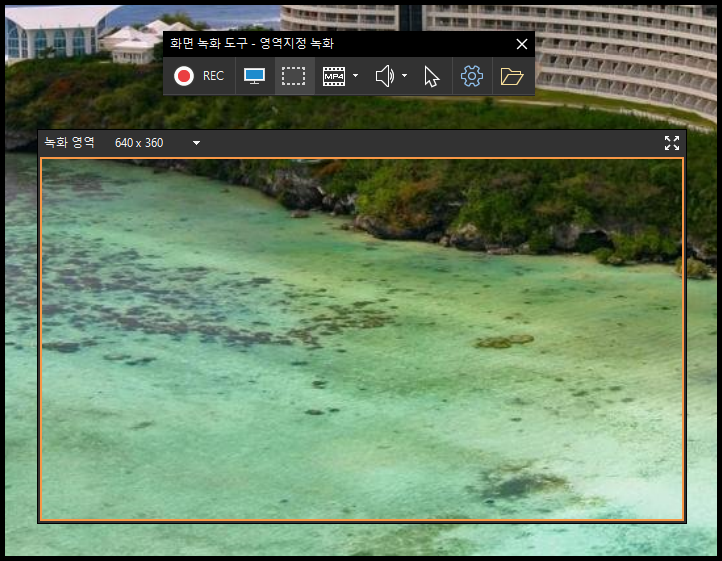722x561 pixels.
Task: Start recording with the REC button
Action: tap(199, 76)
